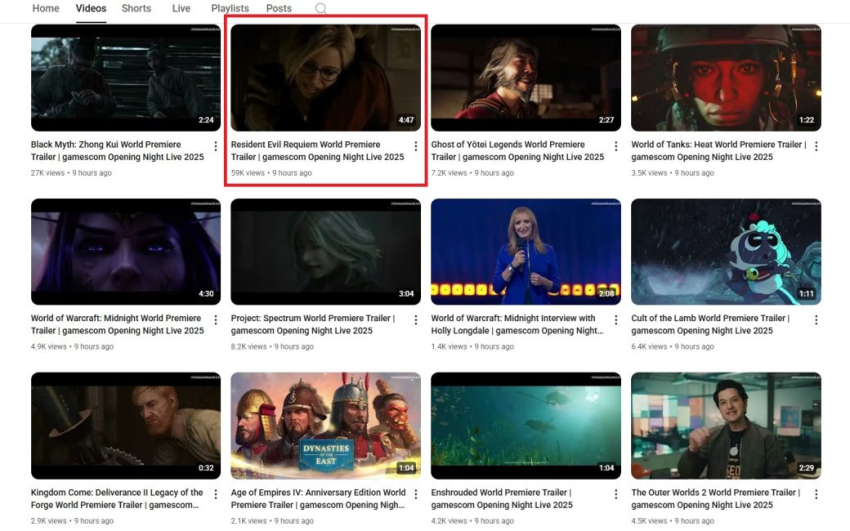Open options menu for Black Myth: Zhong Kui video
The image size is (850, 531).
(215, 147)
